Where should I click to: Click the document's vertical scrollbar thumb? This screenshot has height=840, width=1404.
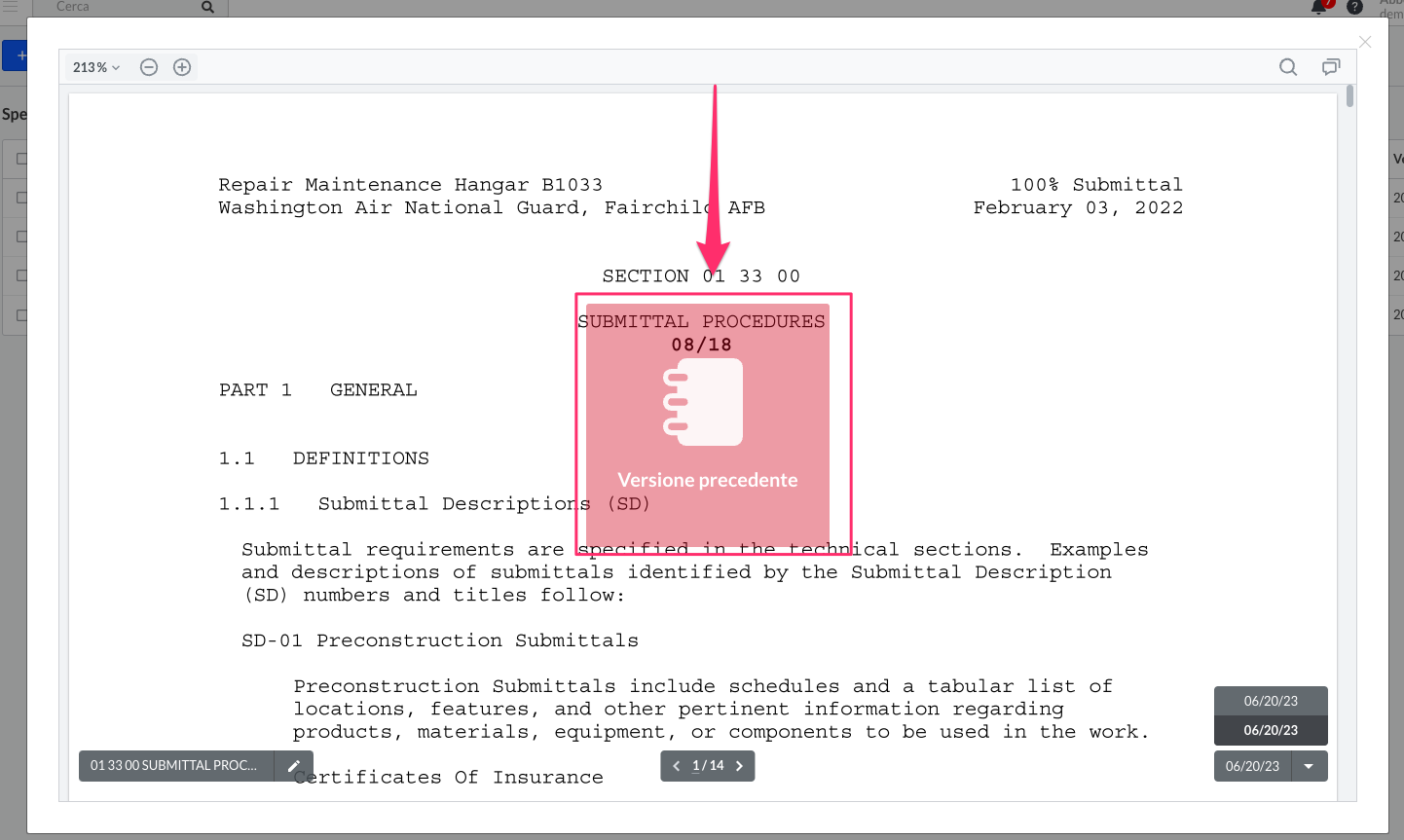pyautogui.click(x=1349, y=96)
